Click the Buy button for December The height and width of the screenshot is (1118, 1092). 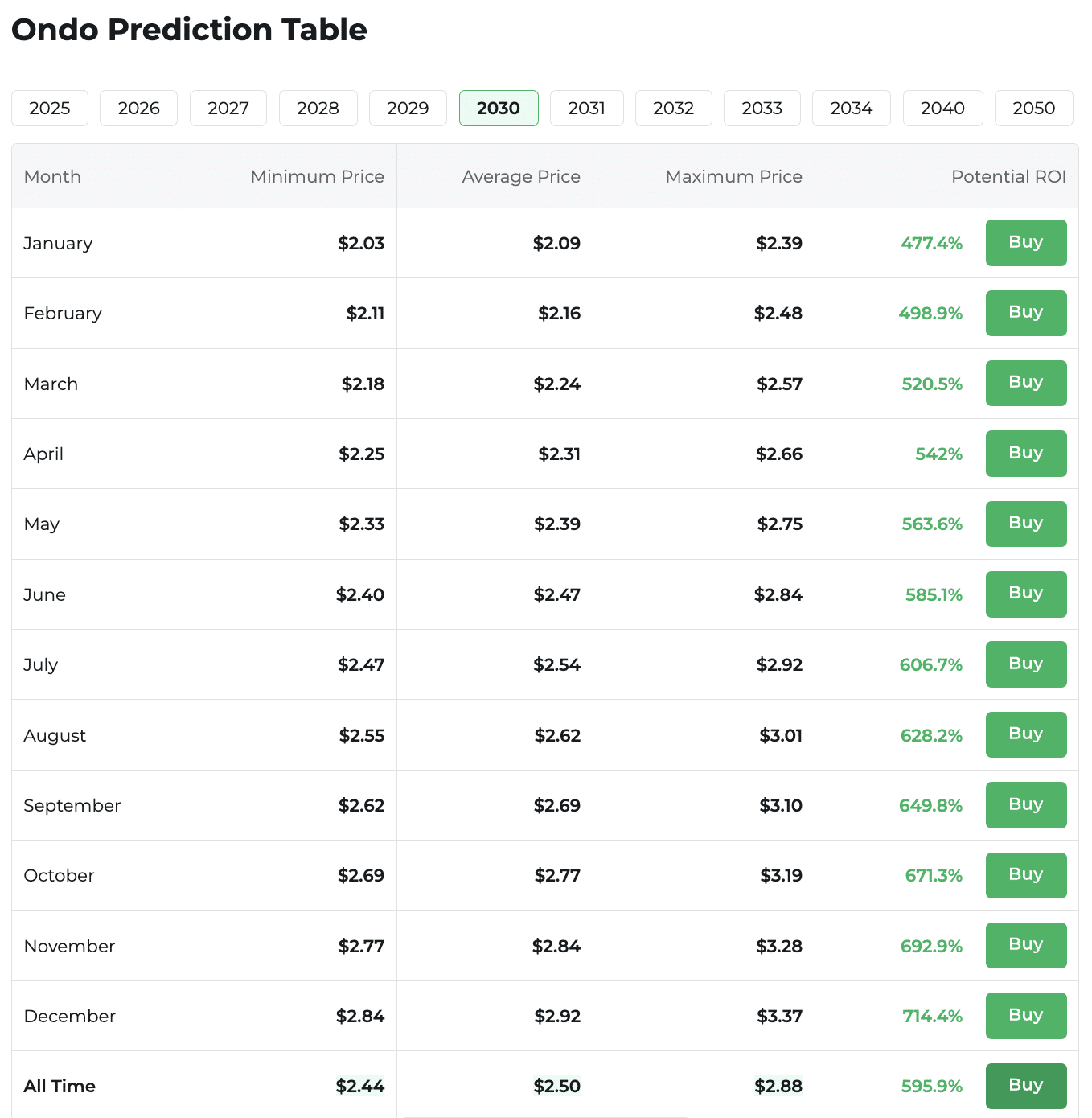pos(1026,1016)
